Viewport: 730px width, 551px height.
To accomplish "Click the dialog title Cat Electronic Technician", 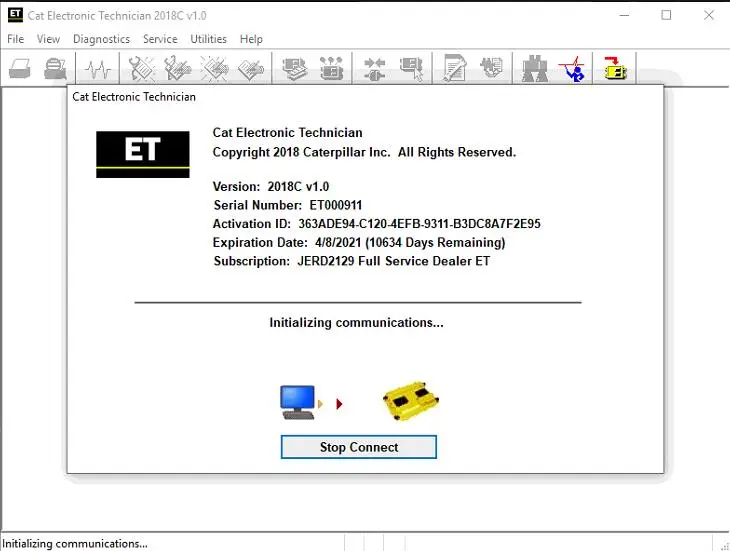I will click(x=134, y=97).
